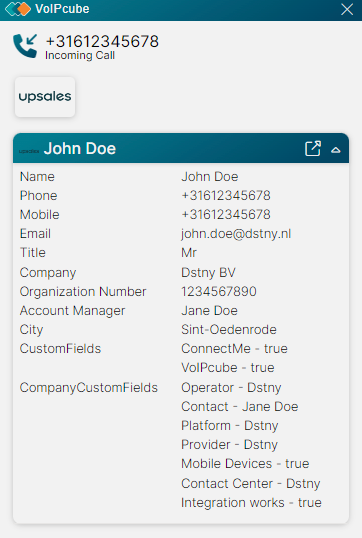Click the Operator - Dstny entry

click(231, 388)
